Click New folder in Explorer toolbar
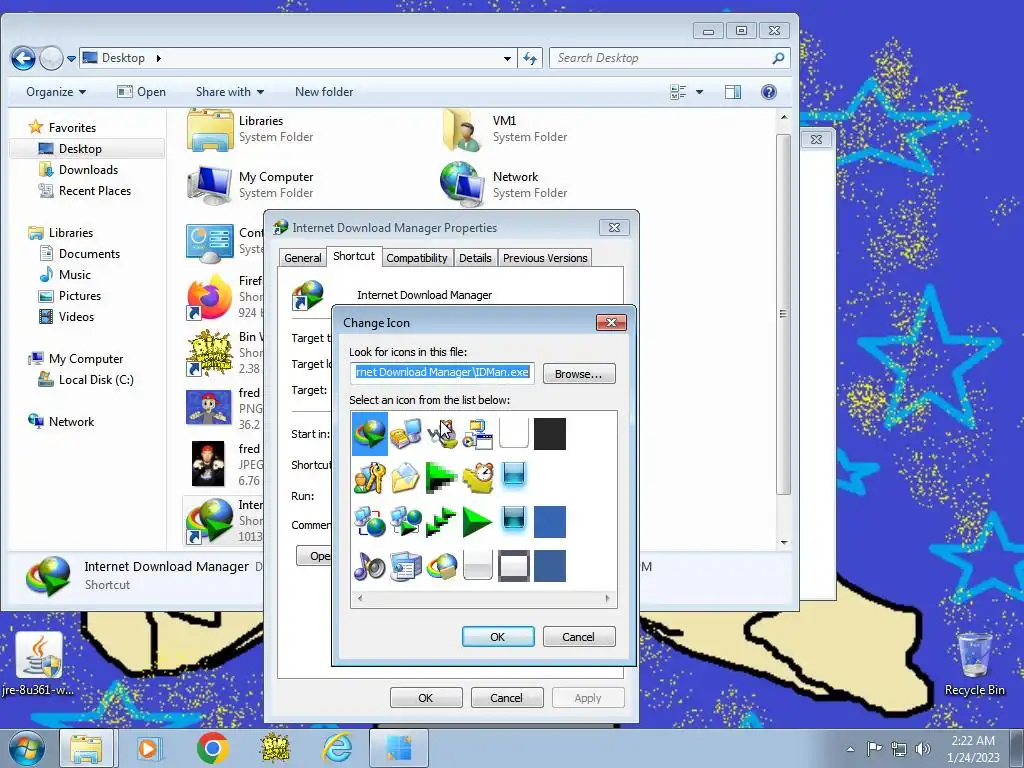 point(324,92)
